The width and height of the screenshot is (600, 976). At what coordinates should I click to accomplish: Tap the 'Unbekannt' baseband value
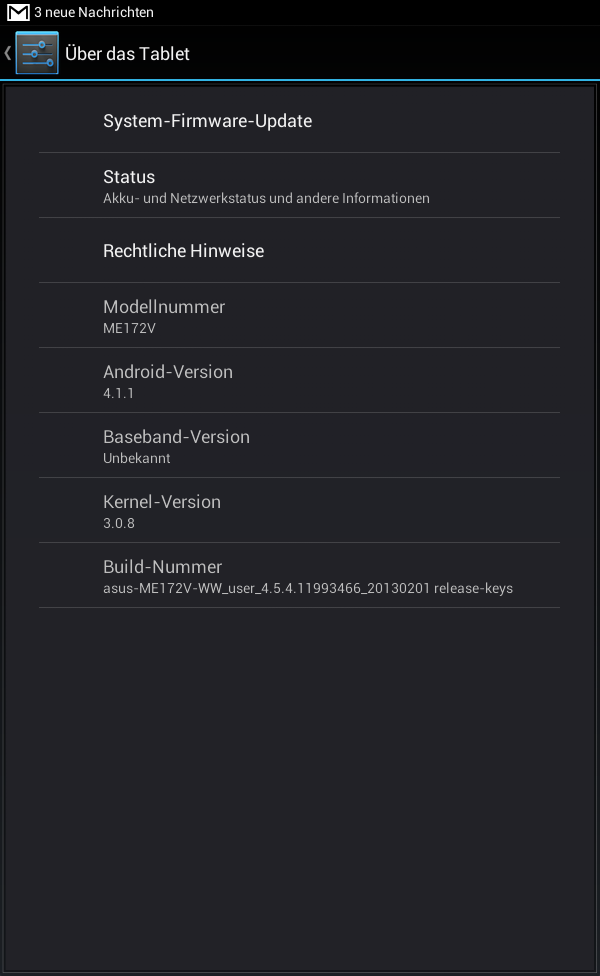[x=137, y=458]
